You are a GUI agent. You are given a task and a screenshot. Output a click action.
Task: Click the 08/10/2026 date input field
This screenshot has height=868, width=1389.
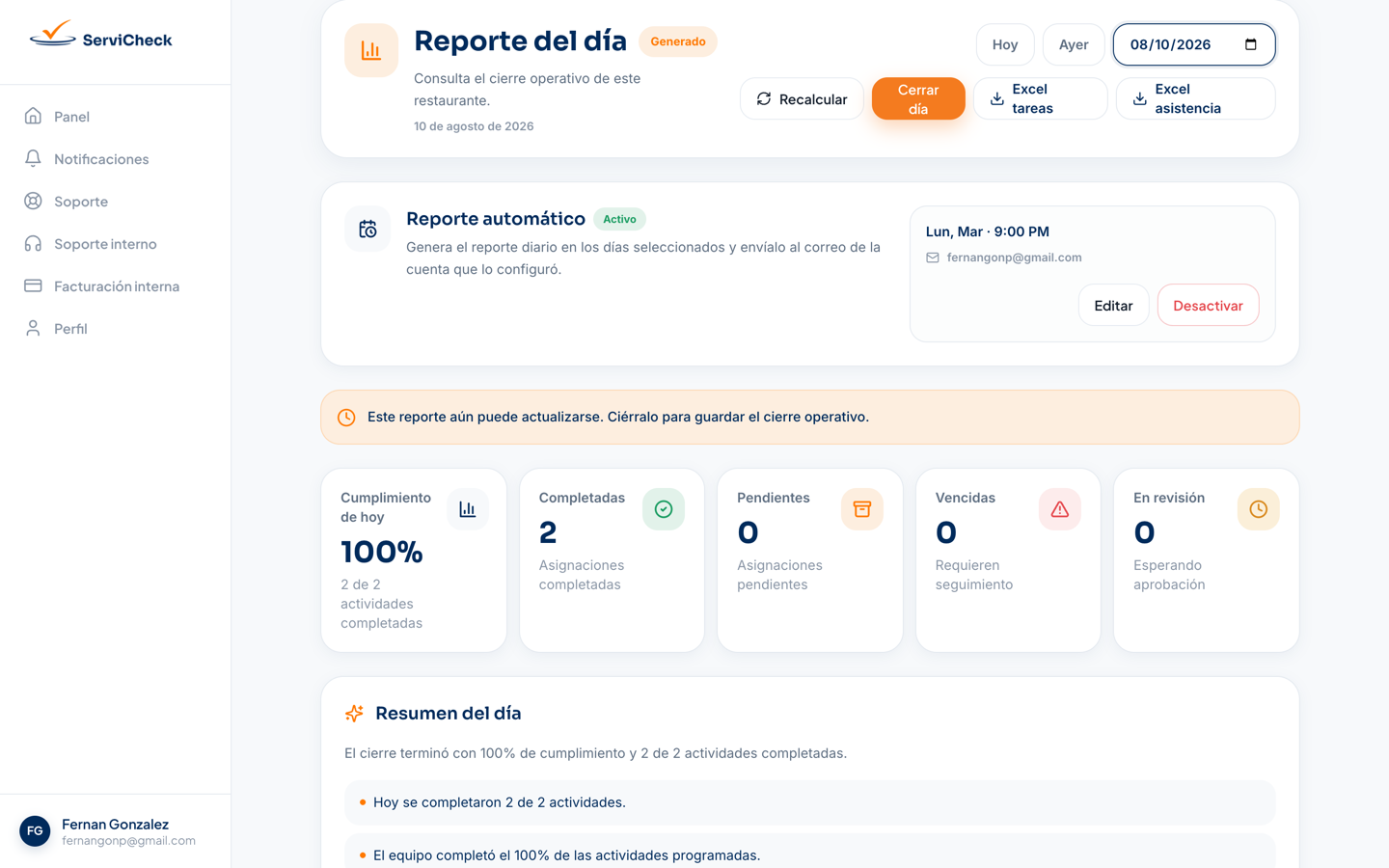tap(1194, 44)
